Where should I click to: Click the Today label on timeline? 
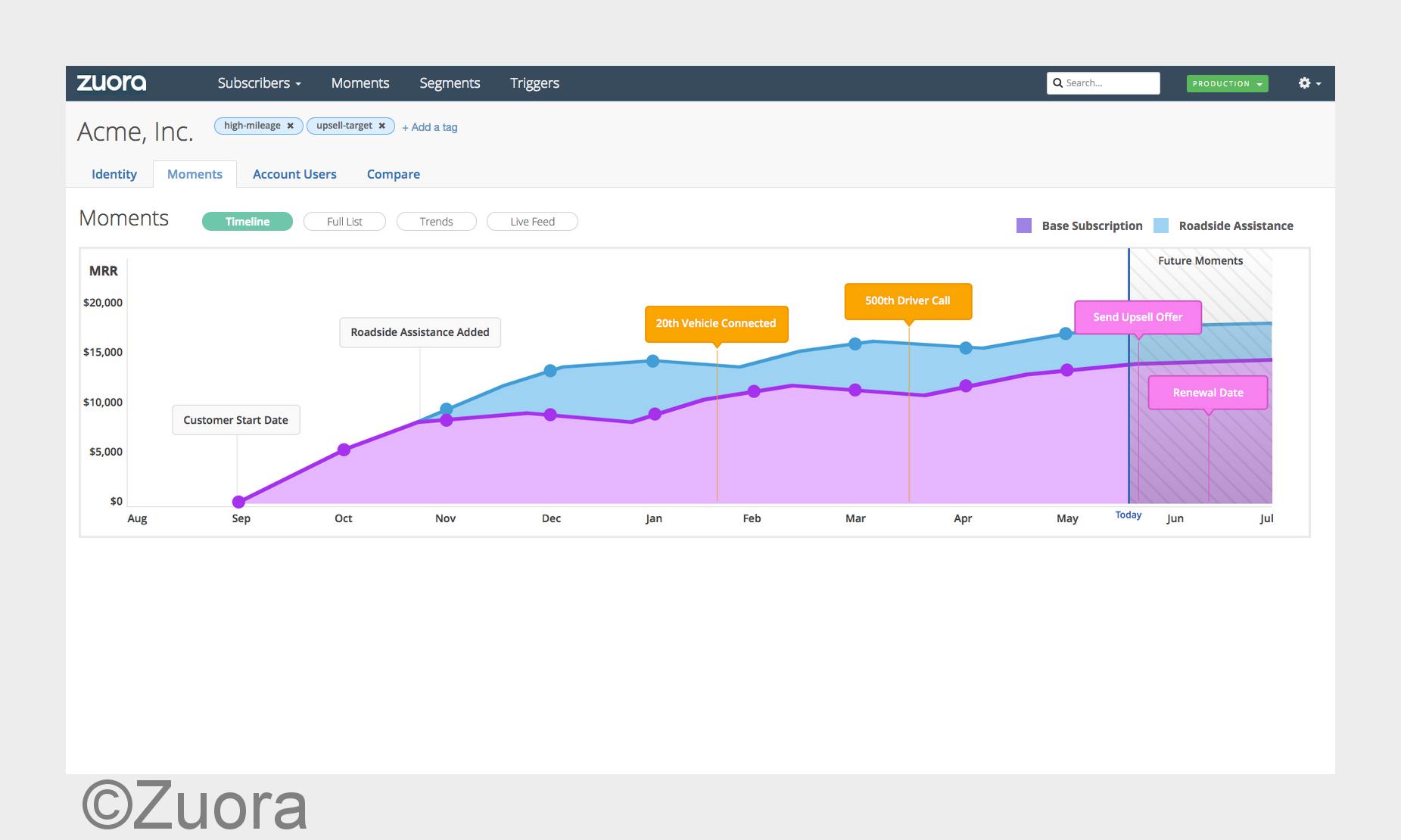[x=1129, y=515]
